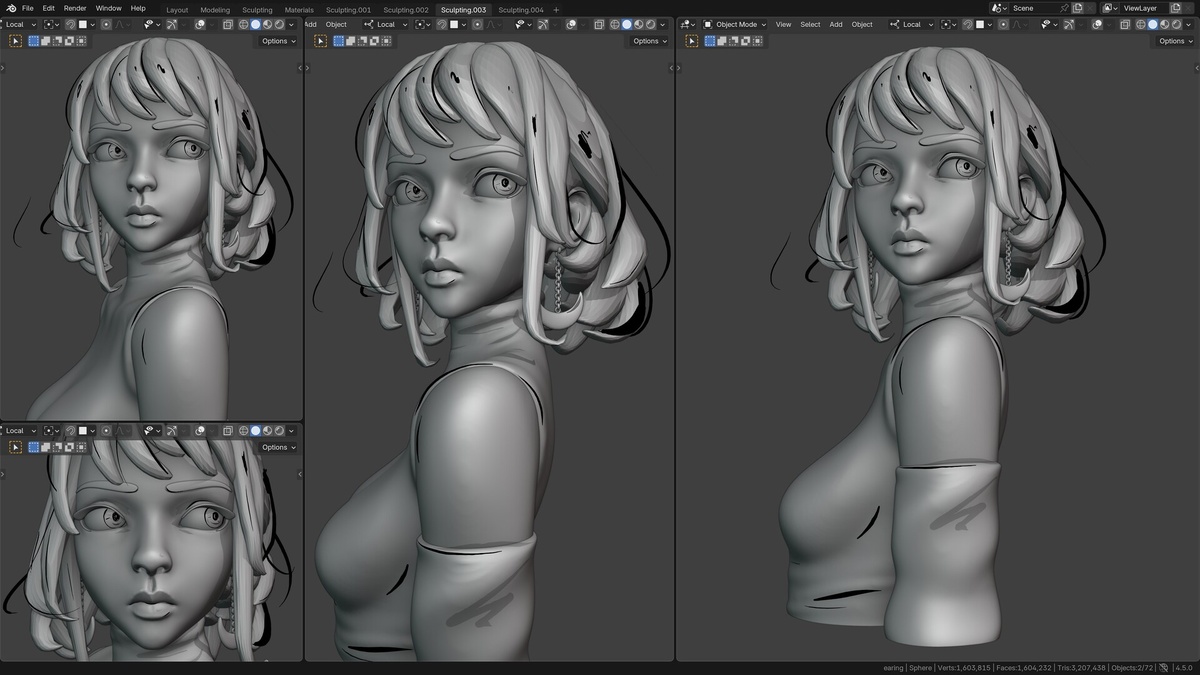Toggle snapping magnet in middle viewport

point(441,24)
